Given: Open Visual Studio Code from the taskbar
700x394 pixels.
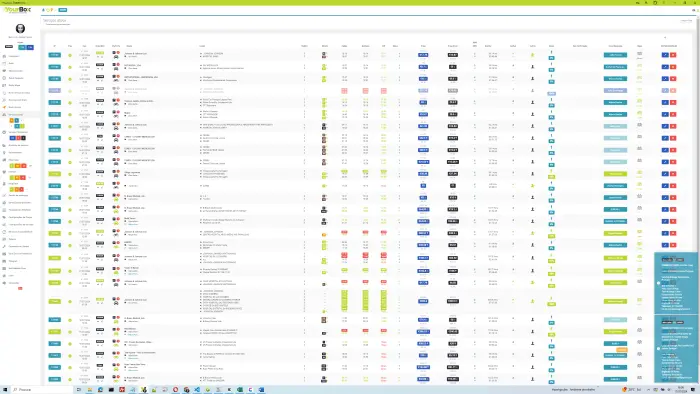Looking at the screenshot, I should click(x=197, y=390).
